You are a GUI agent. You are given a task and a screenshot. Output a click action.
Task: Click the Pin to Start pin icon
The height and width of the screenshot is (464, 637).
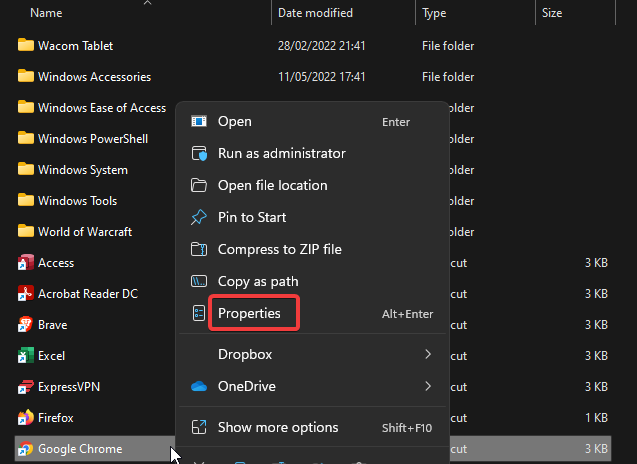click(x=199, y=217)
